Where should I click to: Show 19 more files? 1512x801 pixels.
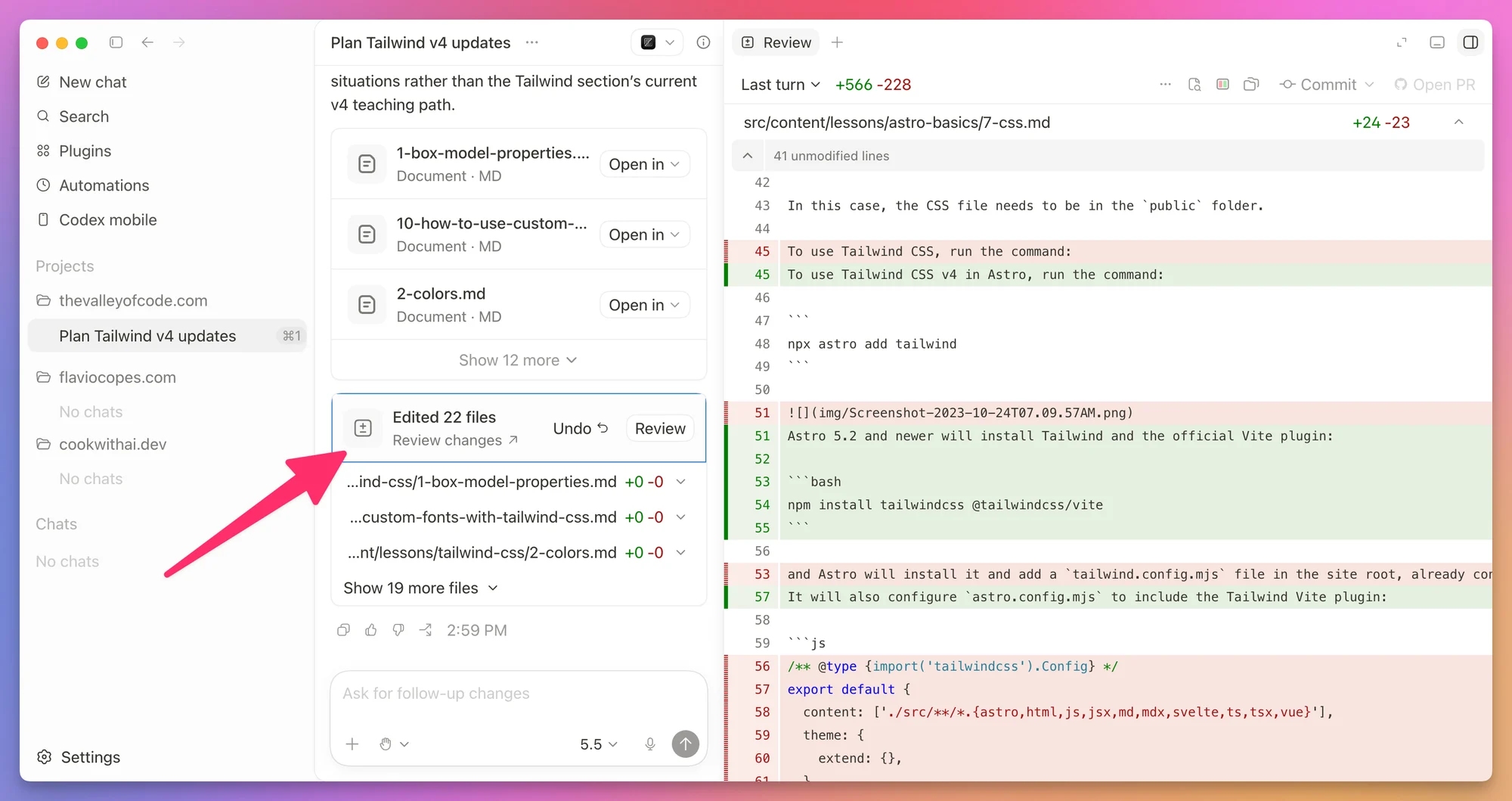[420, 588]
